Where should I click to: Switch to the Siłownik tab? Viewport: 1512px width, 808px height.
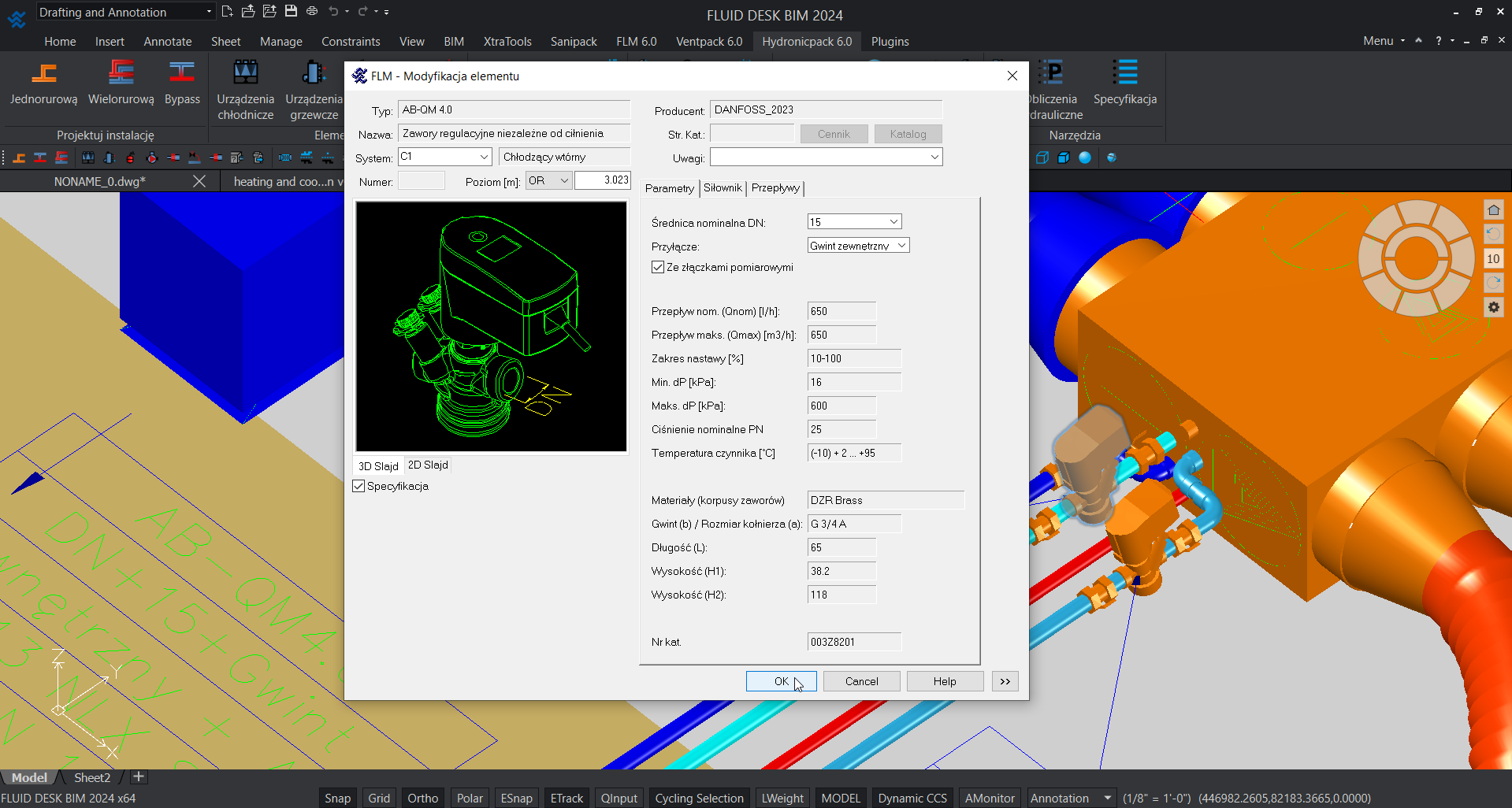723,188
